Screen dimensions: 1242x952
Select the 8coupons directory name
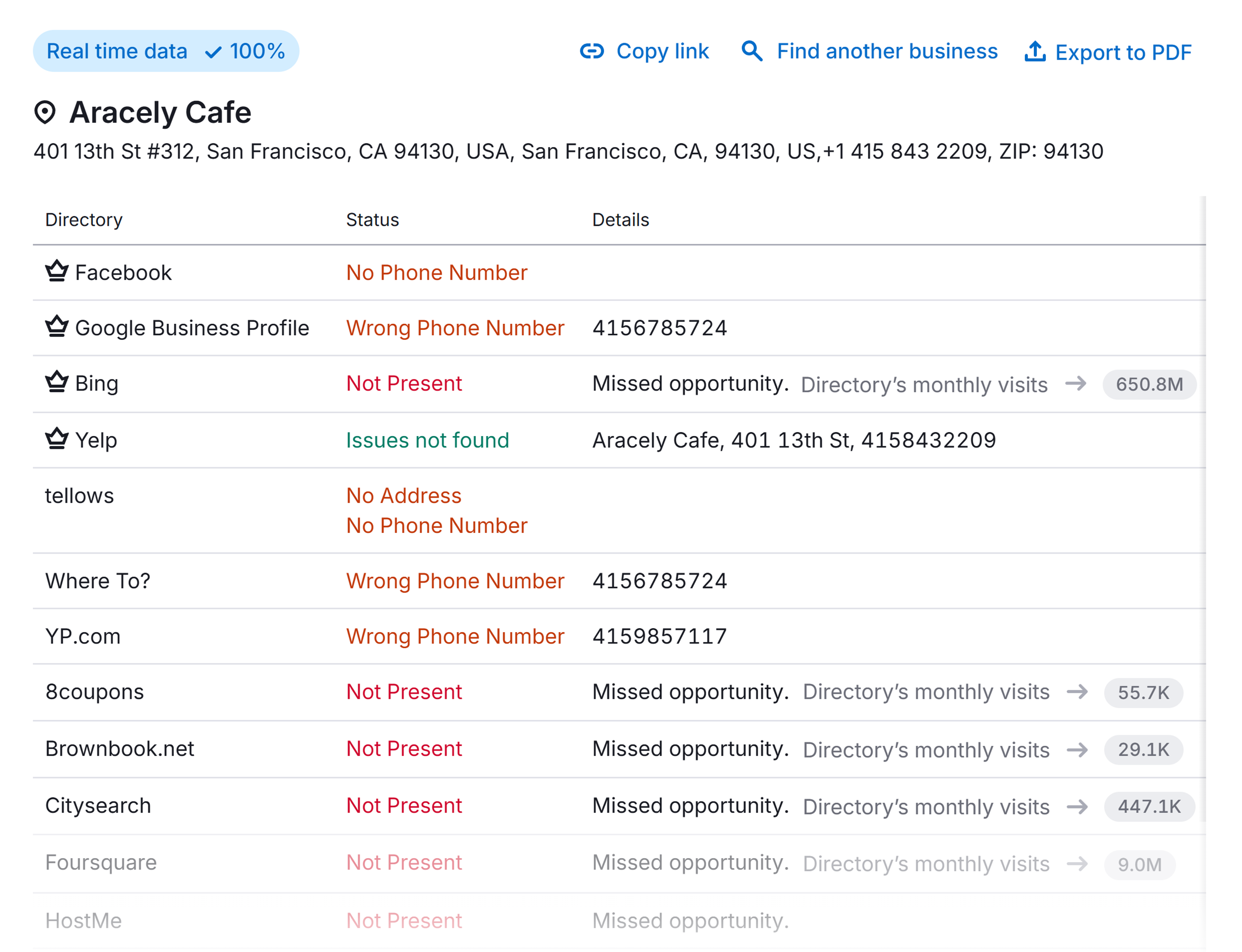(95, 692)
